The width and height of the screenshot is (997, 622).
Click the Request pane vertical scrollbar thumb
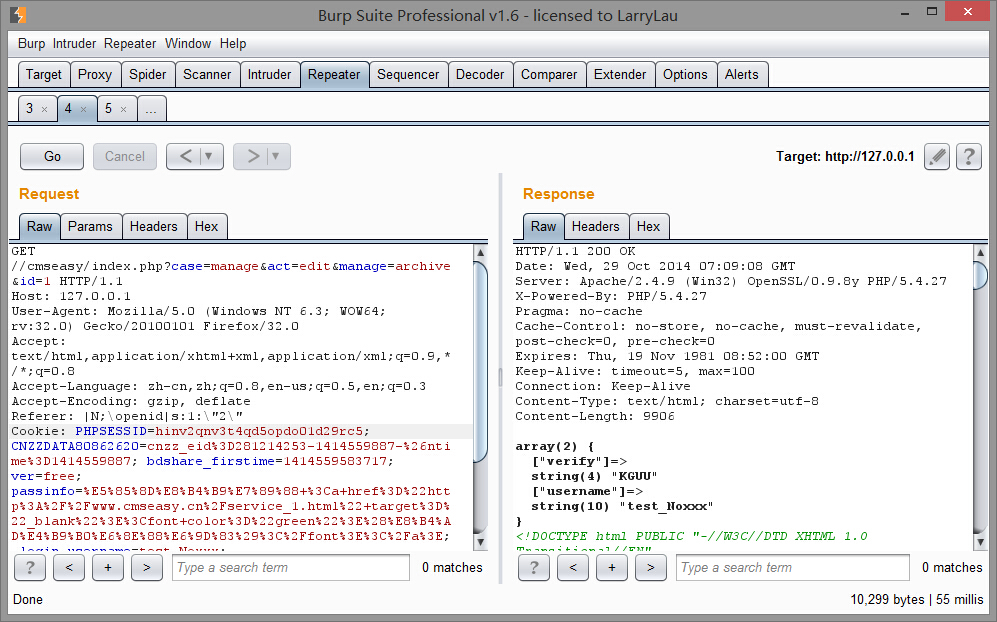481,361
